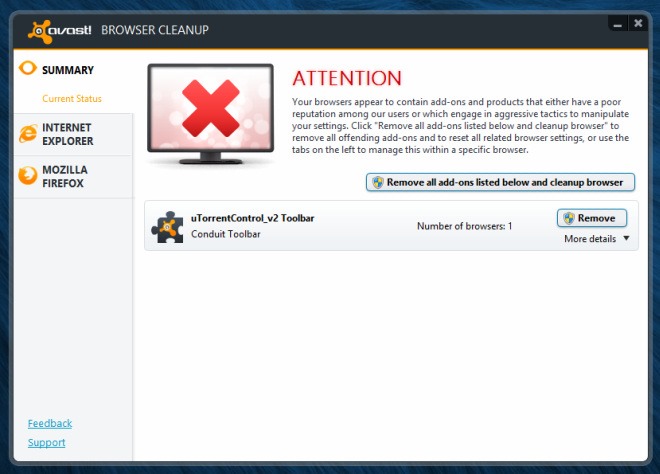Click the puzzle piece add-on icon
The image size is (660, 474).
coord(168,227)
